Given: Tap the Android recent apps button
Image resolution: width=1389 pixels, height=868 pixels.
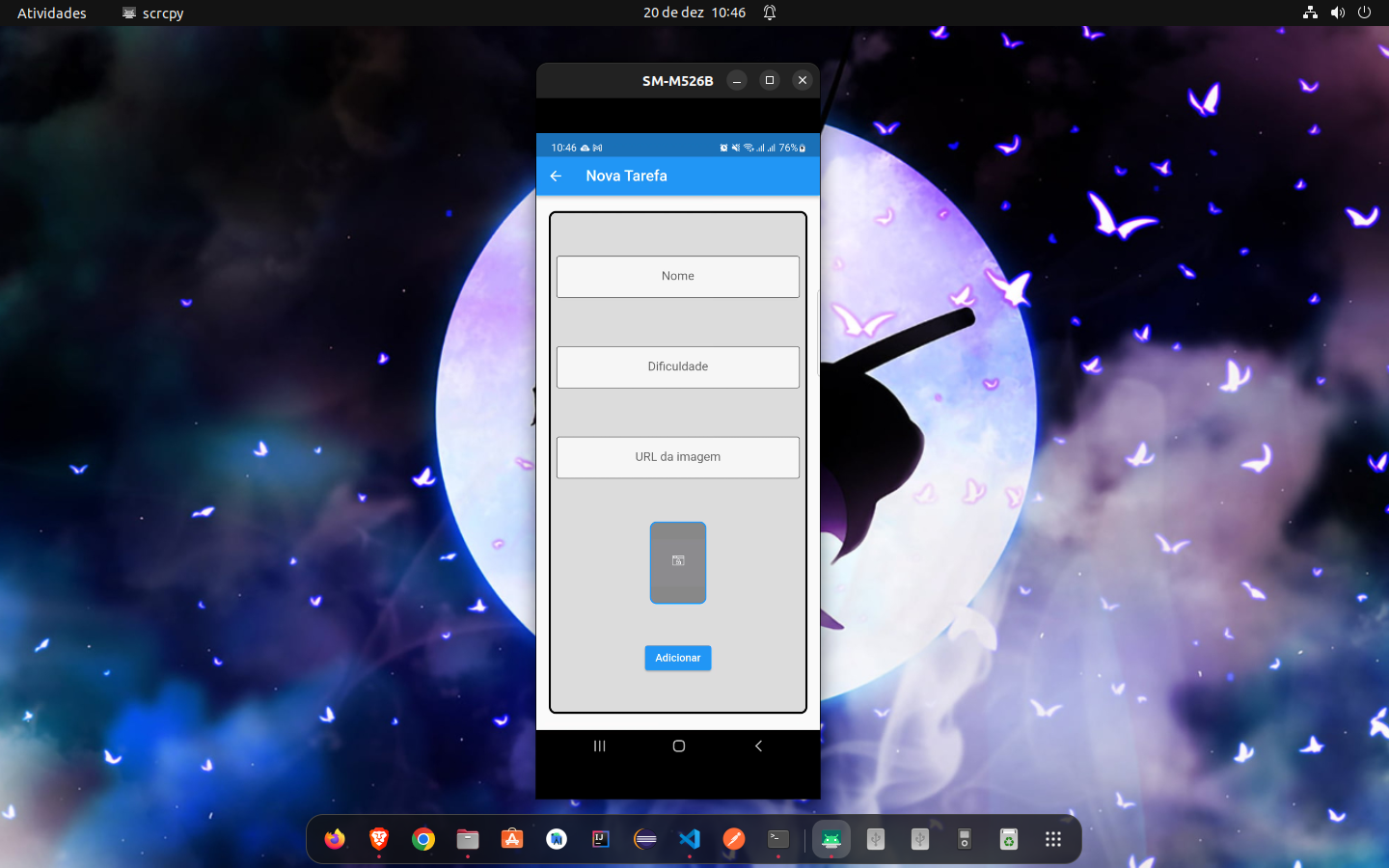Looking at the screenshot, I should tap(599, 746).
